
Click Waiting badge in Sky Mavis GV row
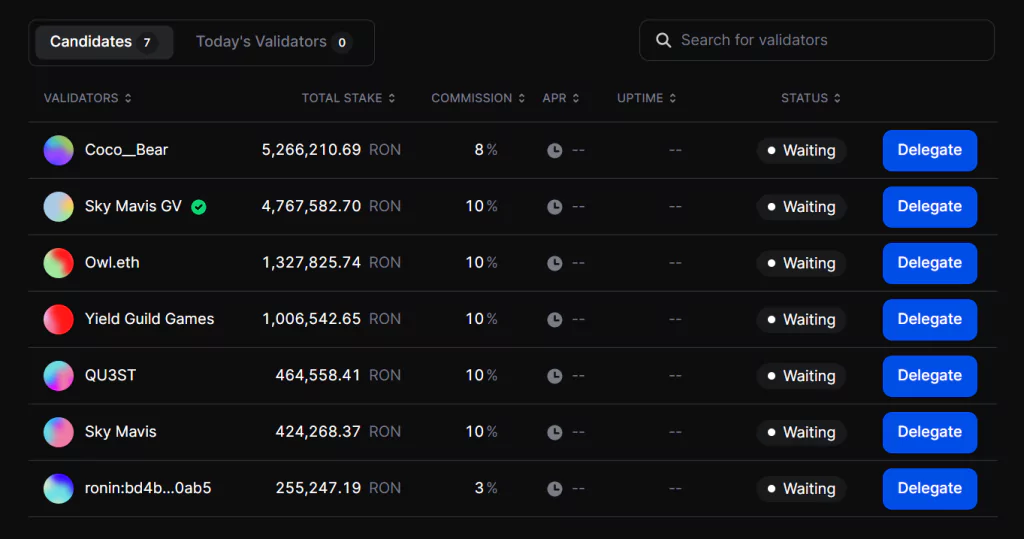coord(801,207)
